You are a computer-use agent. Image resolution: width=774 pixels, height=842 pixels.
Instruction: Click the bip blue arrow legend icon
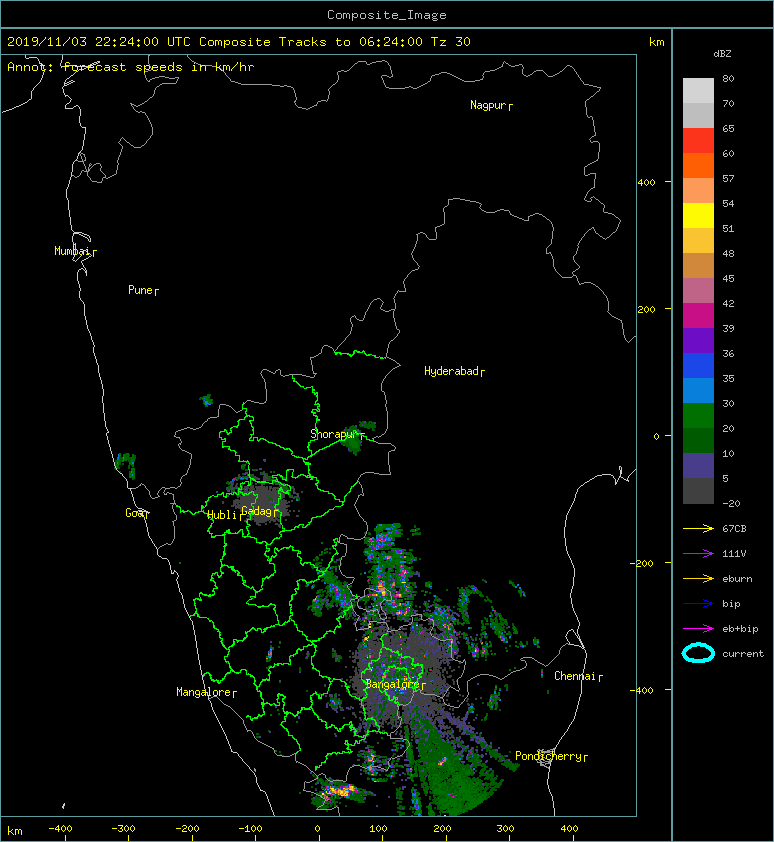[x=698, y=604]
